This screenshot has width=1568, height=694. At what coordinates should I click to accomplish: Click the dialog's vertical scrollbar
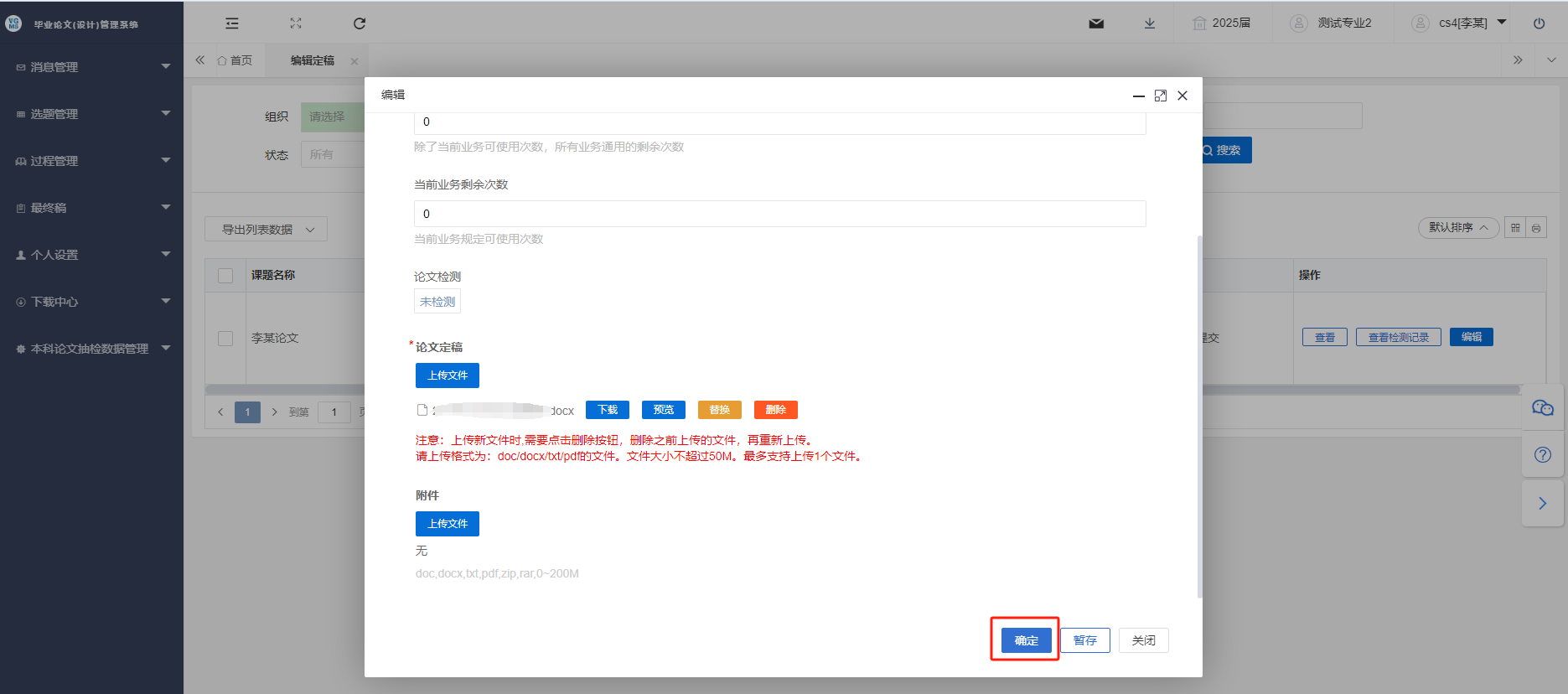coord(1199,417)
